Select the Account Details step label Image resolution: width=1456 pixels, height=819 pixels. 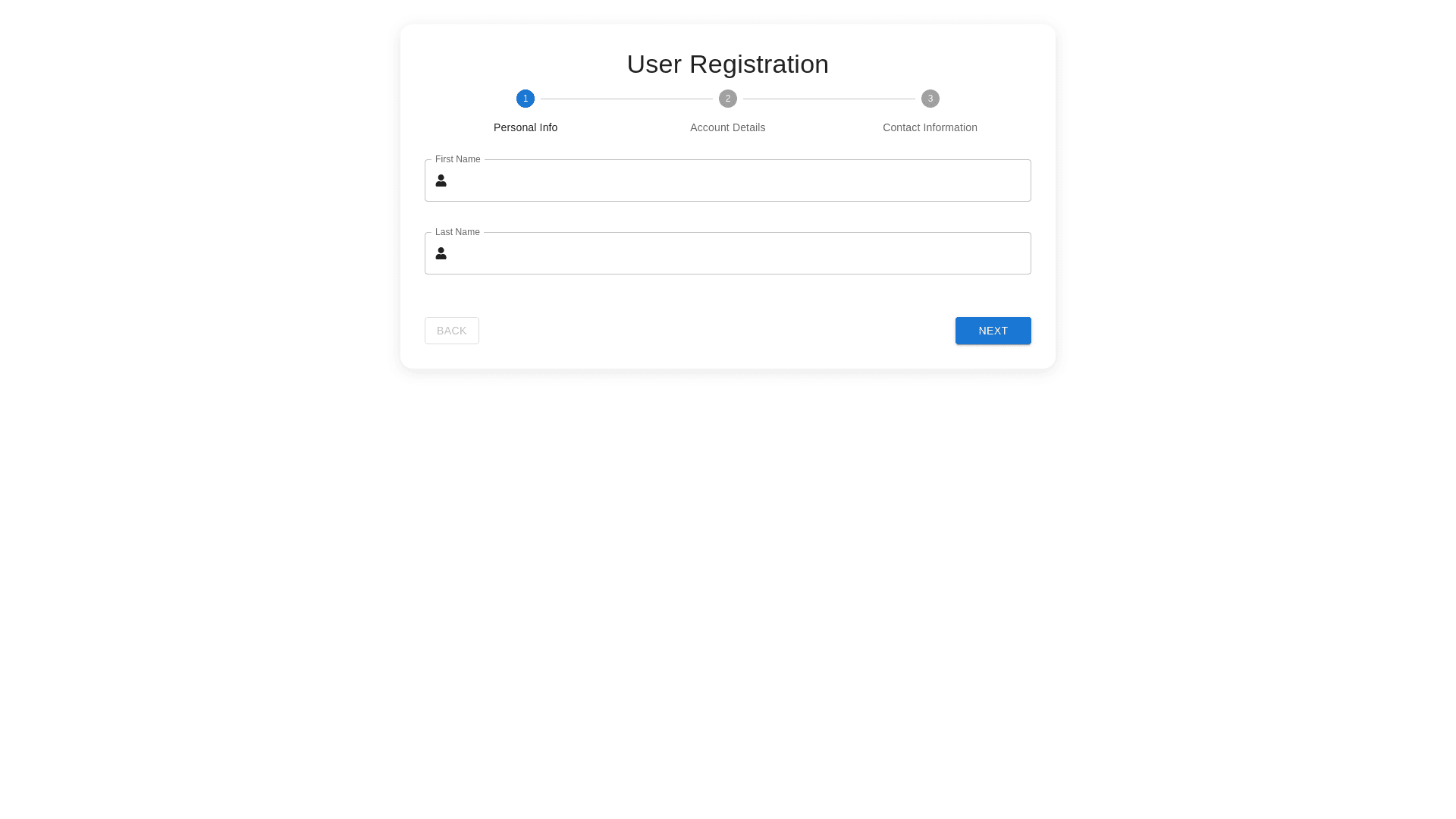[x=728, y=127]
